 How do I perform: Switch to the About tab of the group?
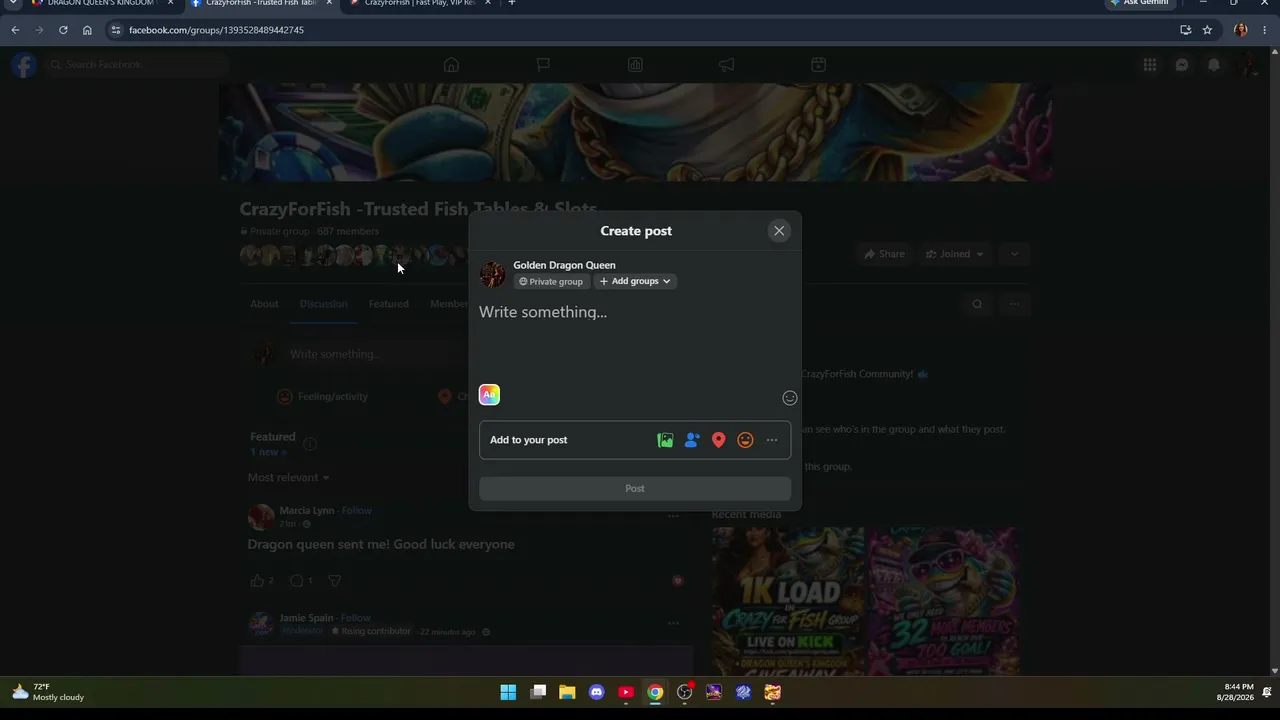point(264,304)
